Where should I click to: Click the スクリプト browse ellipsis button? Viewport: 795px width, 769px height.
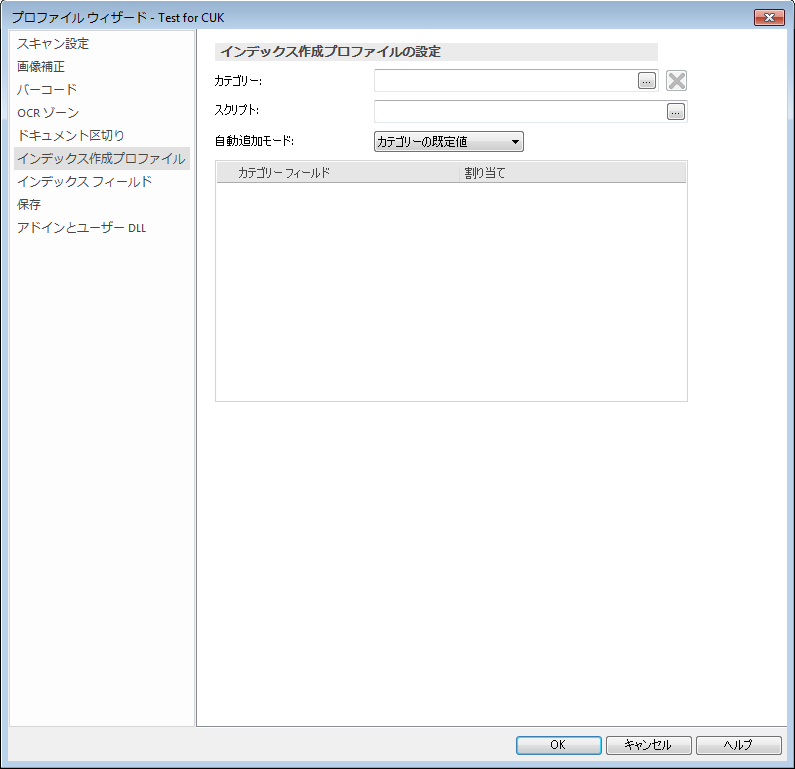tap(675, 112)
